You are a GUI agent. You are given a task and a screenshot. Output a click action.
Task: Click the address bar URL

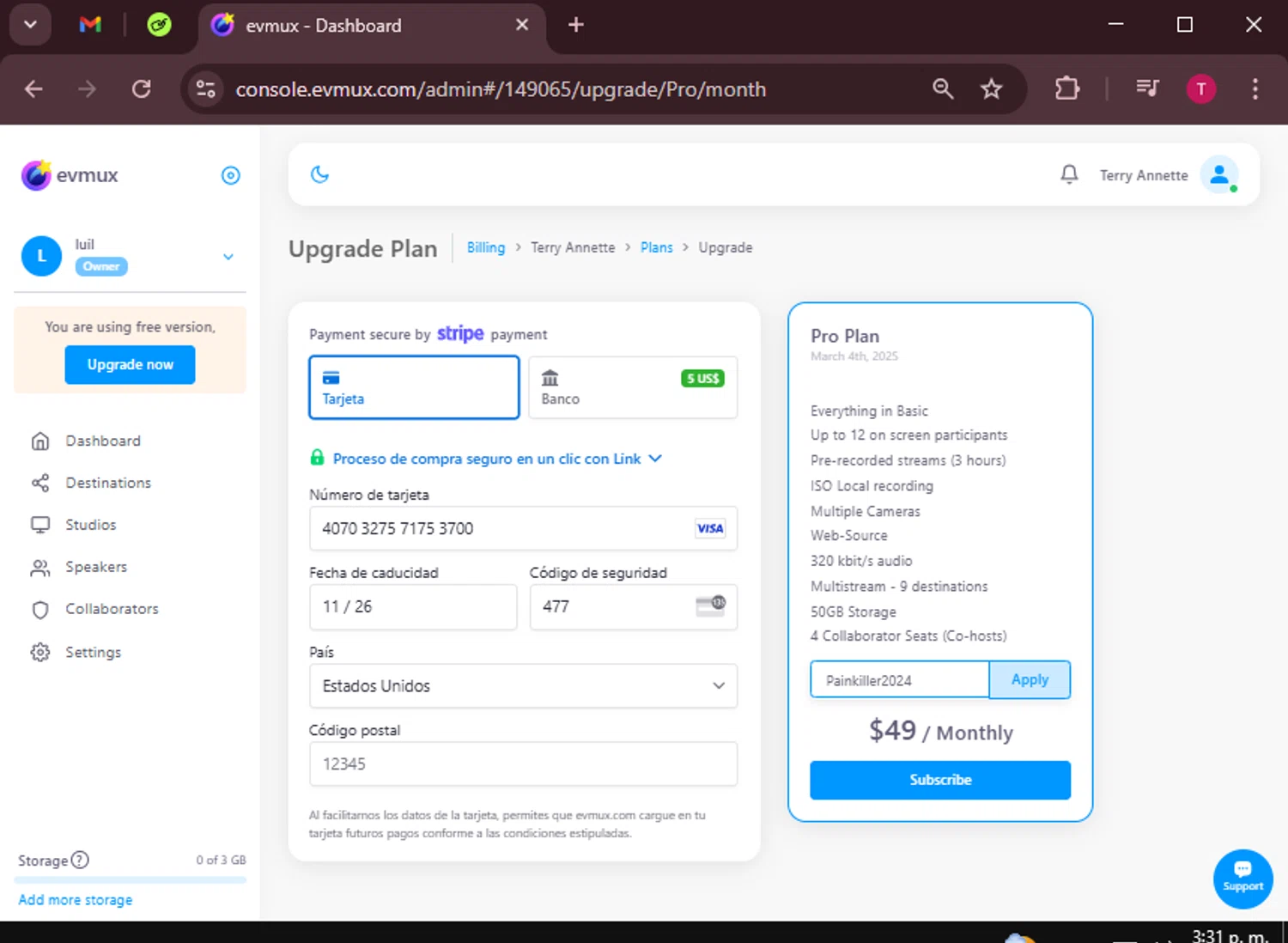(x=501, y=89)
